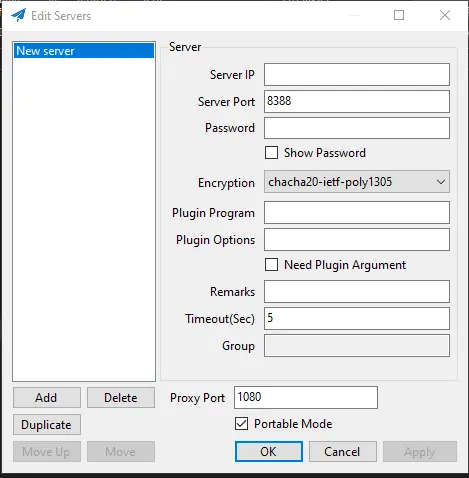Image resolution: width=469 pixels, height=478 pixels.
Task: Click the Plugin Program input field
Action: [x=357, y=212]
